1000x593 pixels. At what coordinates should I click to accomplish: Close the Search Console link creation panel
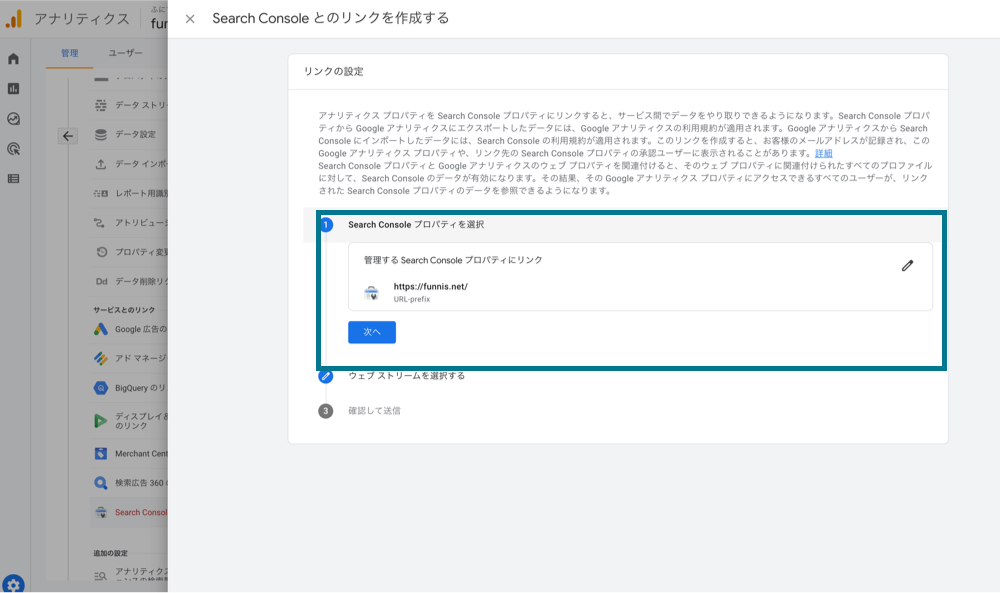(x=190, y=19)
